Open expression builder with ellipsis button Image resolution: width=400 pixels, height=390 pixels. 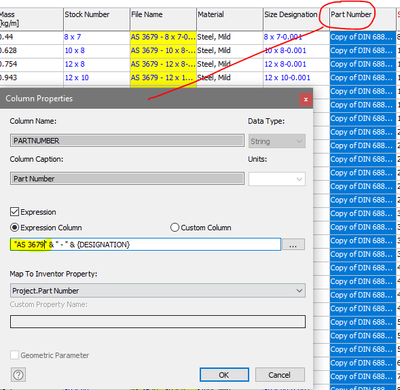(293, 245)
